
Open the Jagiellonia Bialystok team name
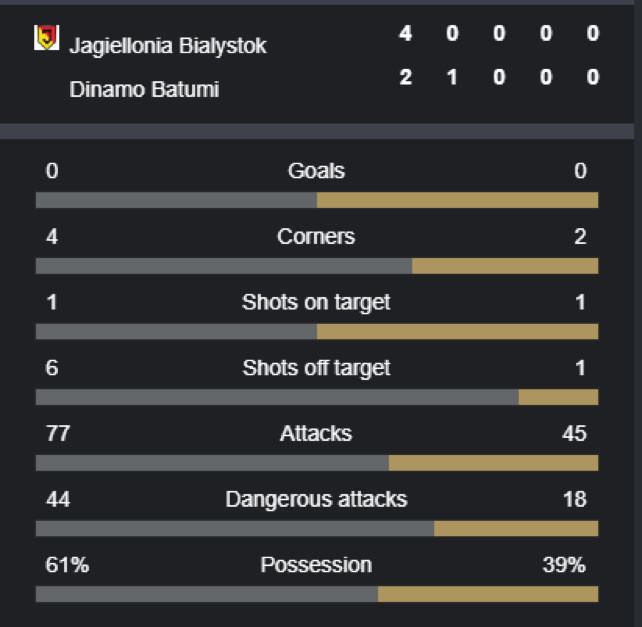pos(168,45)
